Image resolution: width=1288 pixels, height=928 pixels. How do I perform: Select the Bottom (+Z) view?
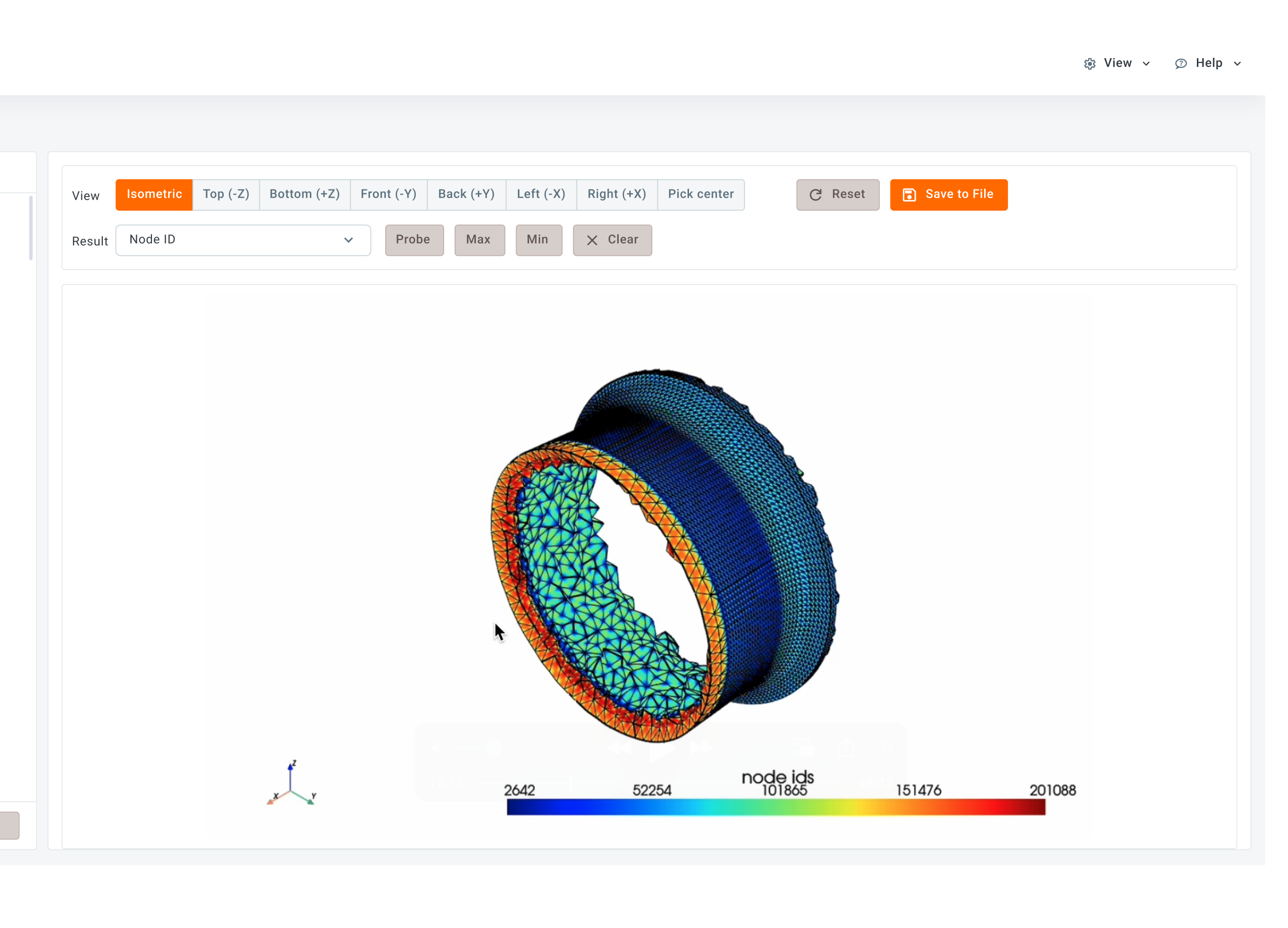304,195
